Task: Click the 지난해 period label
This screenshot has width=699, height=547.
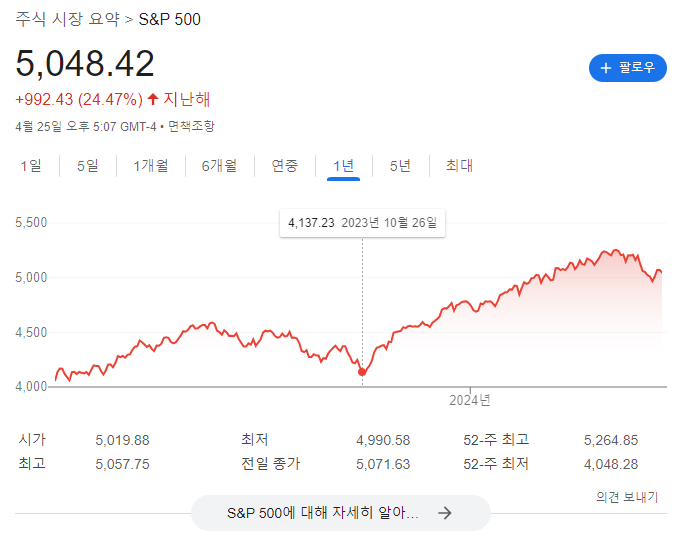Action: 186,99
